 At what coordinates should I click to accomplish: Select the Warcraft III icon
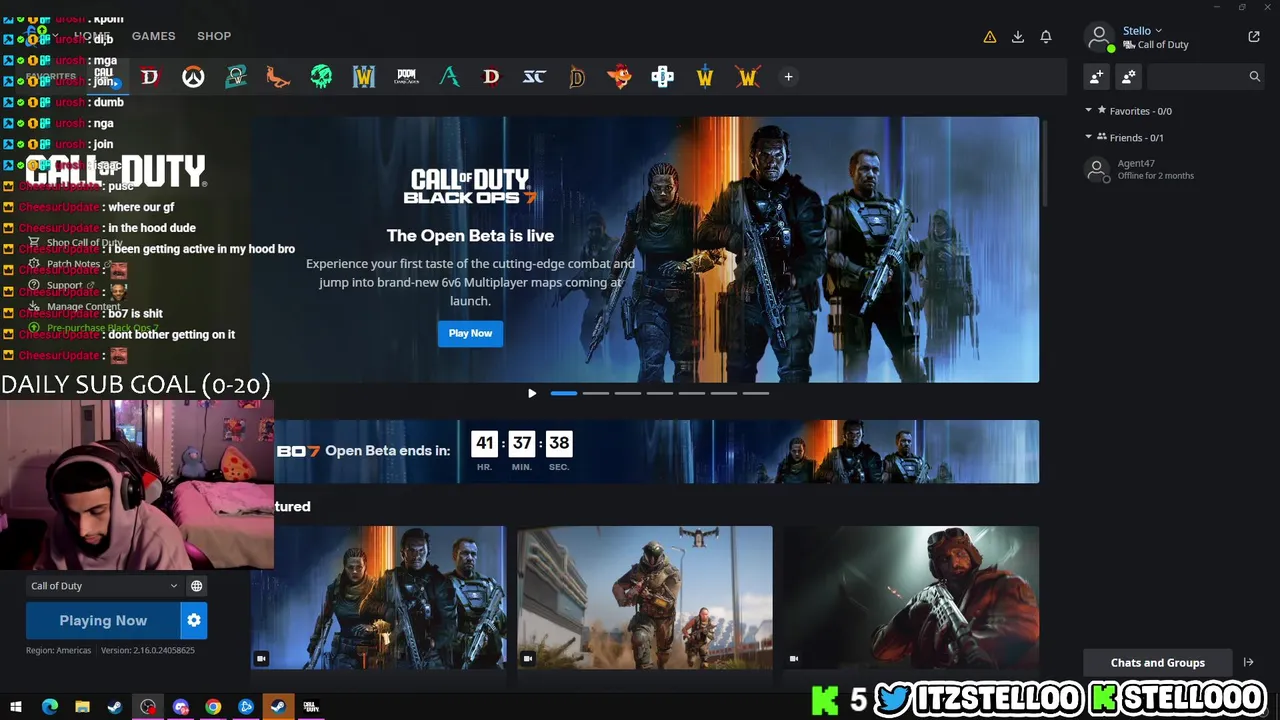coord(364,77)
